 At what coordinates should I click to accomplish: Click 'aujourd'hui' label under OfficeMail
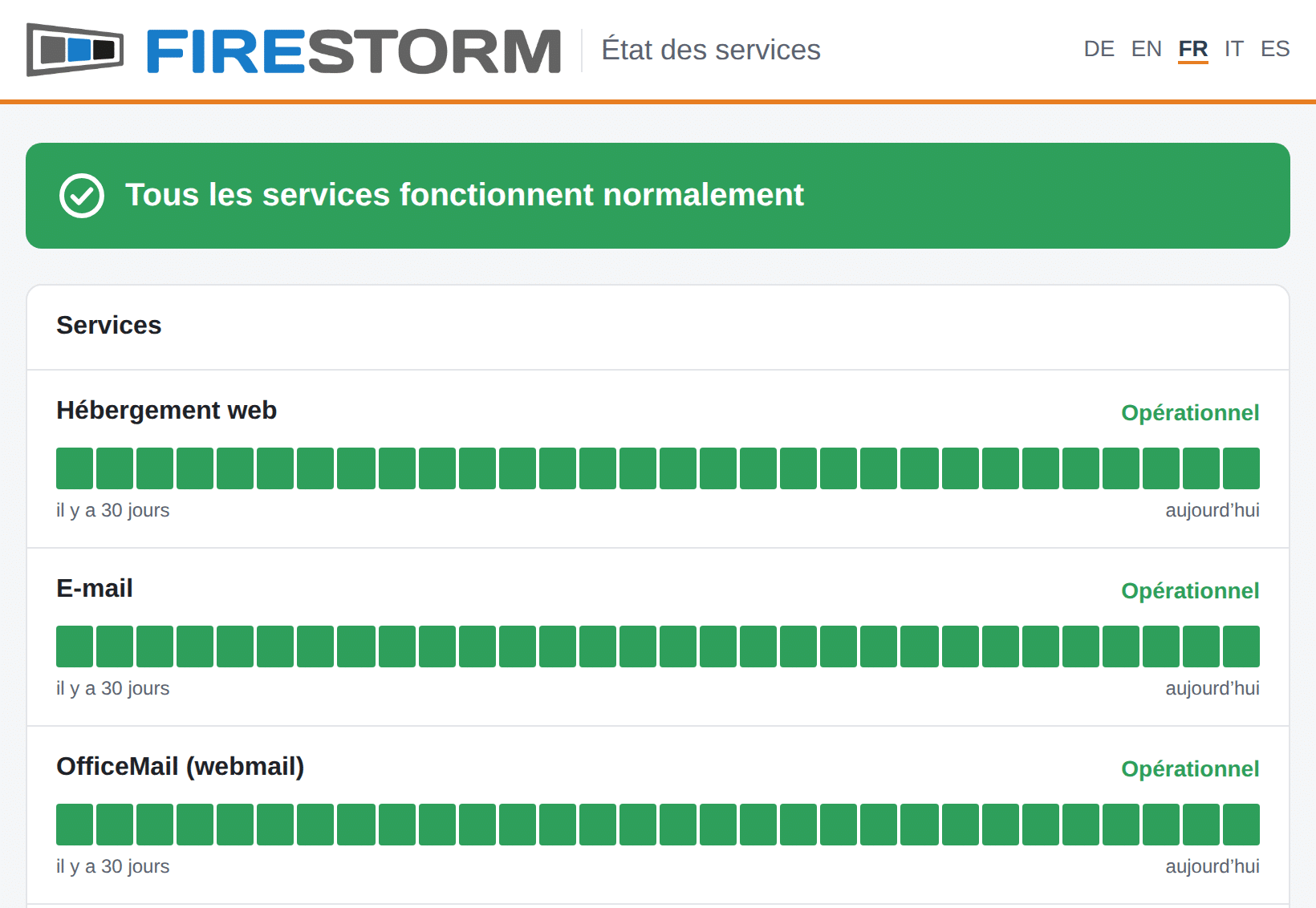[1212, 867]
